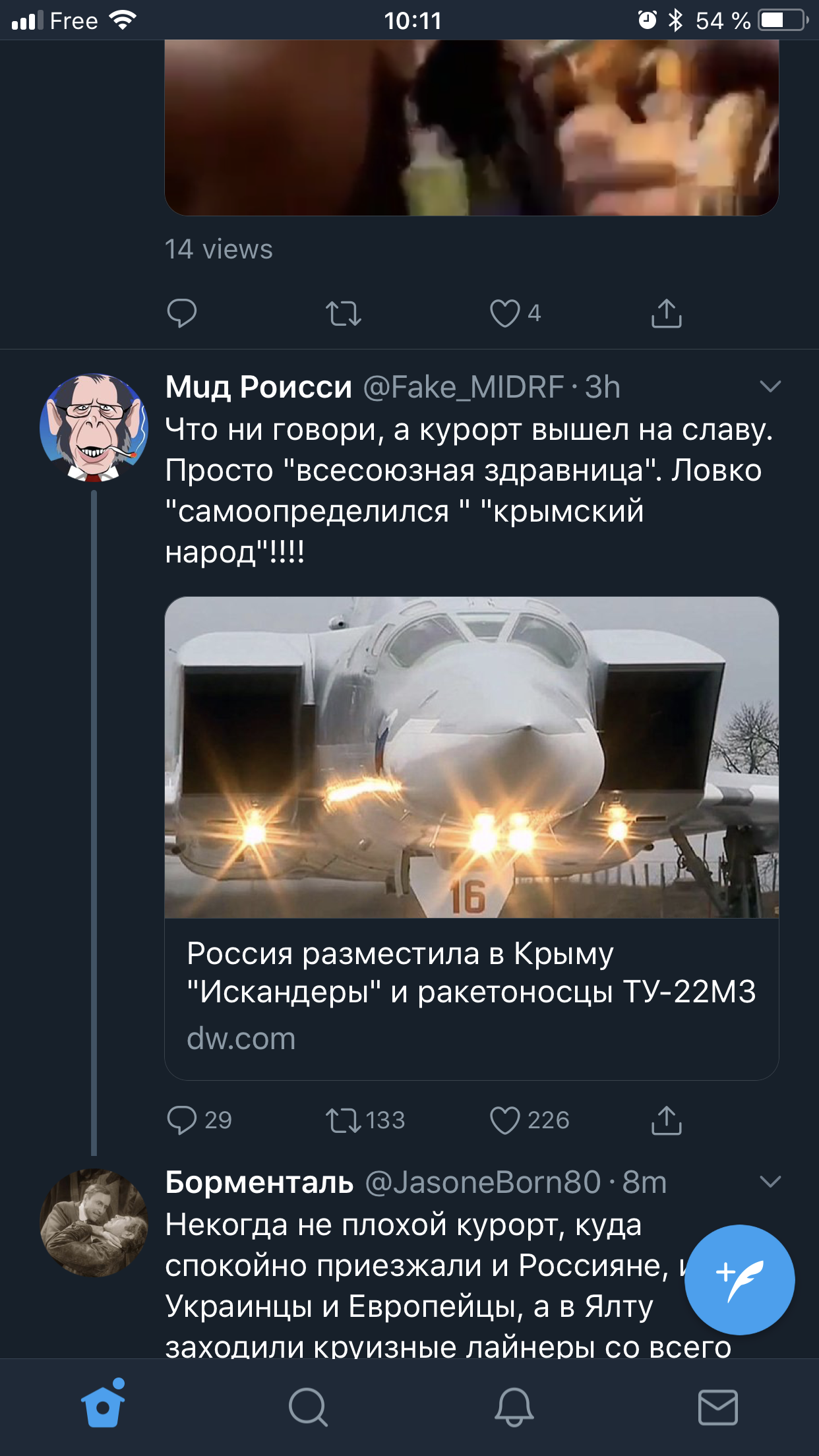Image resolution: width=819 pixels, height=1456 pixels.
Task: Open Борменталь profile avatar
Action: click(x=94, y=1223)
